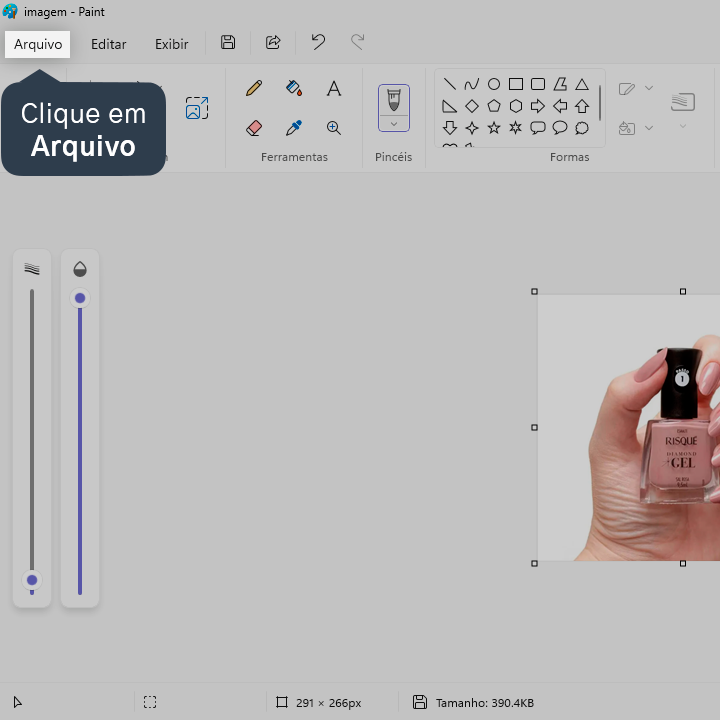This screenshot has height=720, width=720.
Task: Select the curve shape
Action: [472, 84]
